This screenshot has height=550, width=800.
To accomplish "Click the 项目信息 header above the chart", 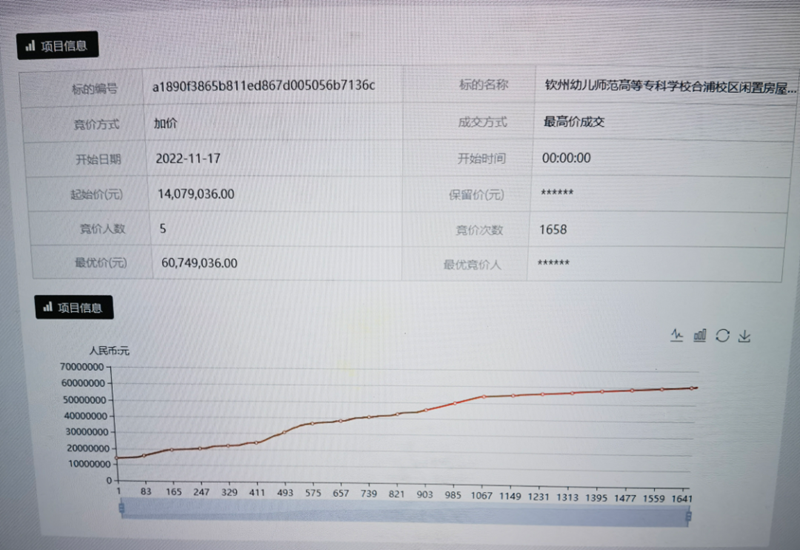I will click(x=72, y=308).
